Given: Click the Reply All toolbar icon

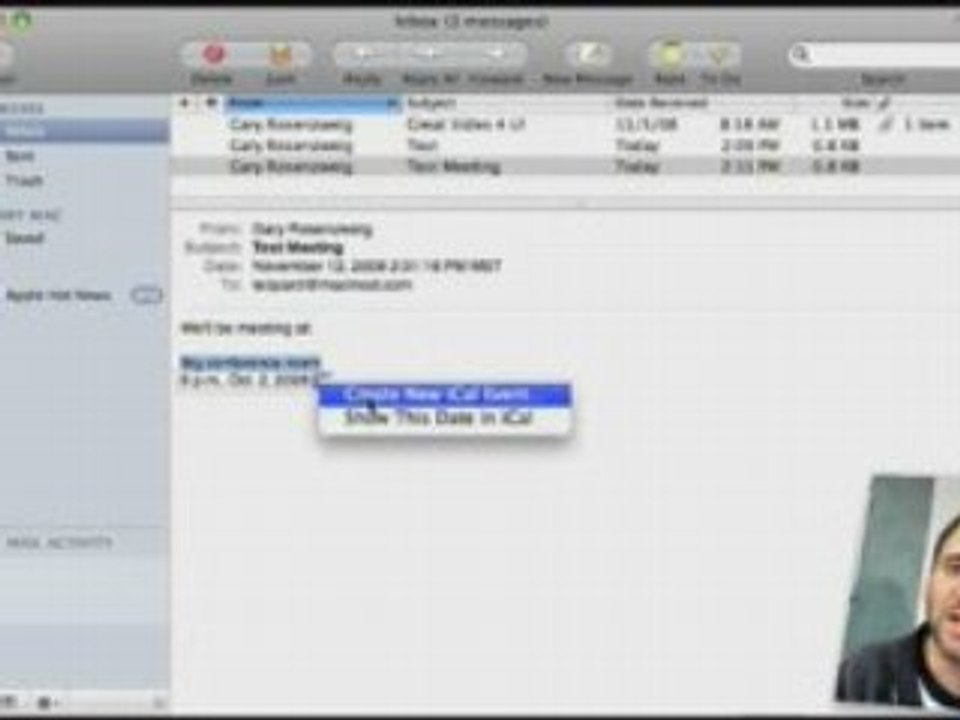Looking at the screenshot, I should pos(430,54).
